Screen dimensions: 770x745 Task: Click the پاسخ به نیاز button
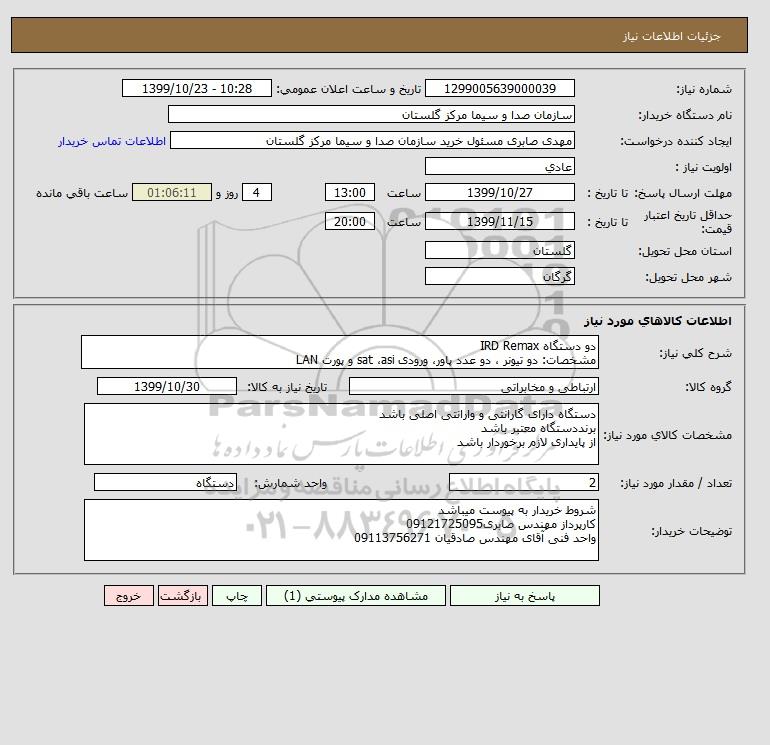(x=524, y=596)
